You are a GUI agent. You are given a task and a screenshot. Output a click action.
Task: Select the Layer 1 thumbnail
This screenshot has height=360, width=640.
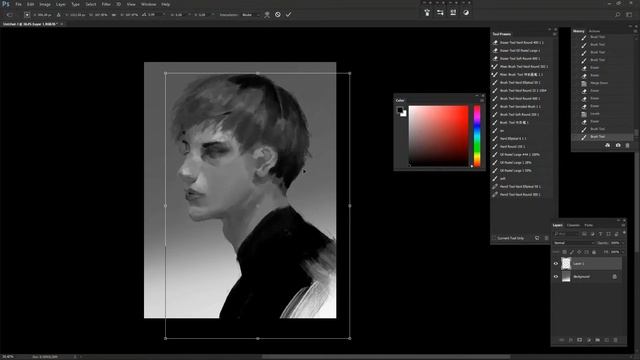coord(566,264)
